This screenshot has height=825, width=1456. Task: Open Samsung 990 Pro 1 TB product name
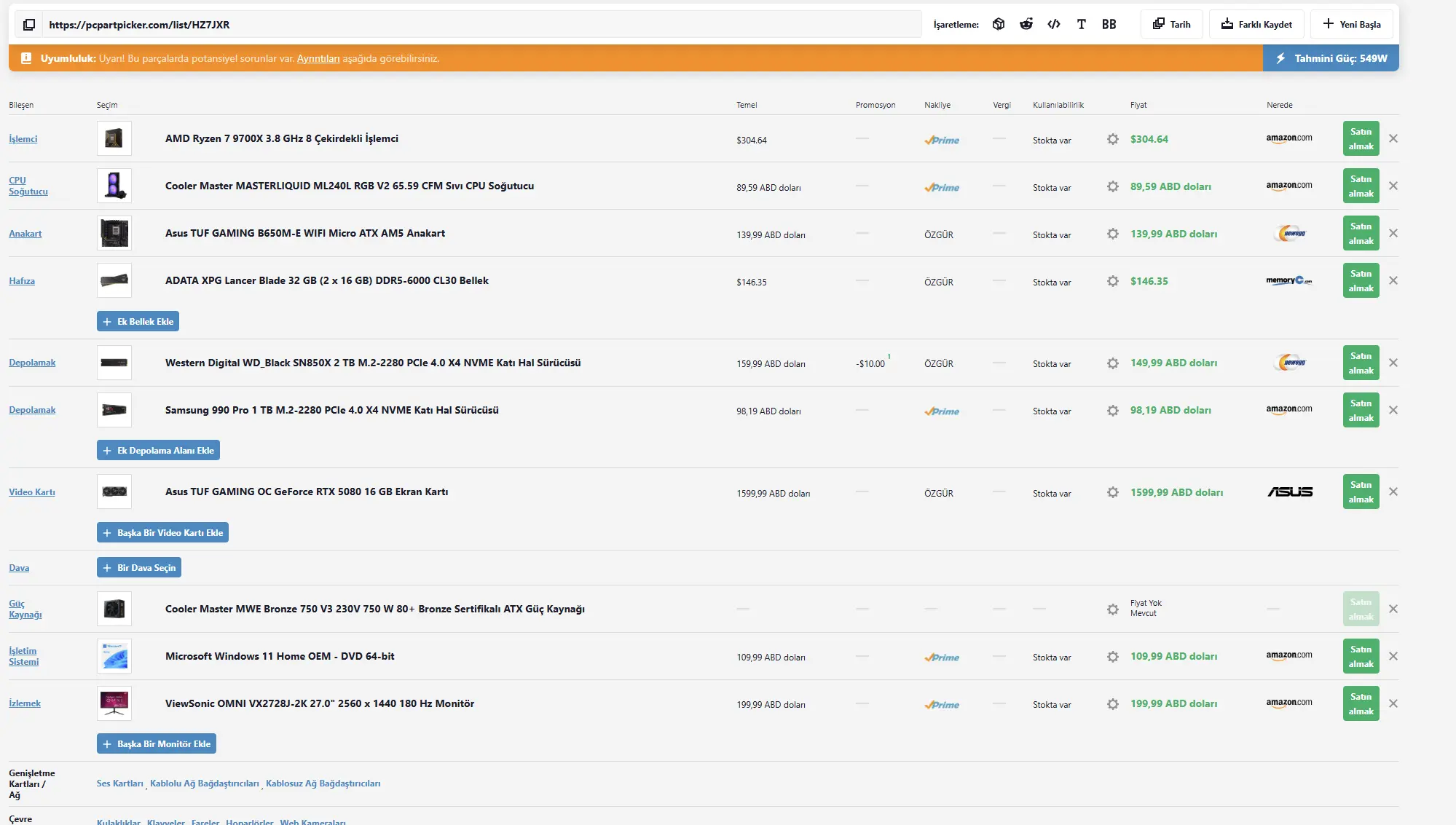[x=332, y=410]
